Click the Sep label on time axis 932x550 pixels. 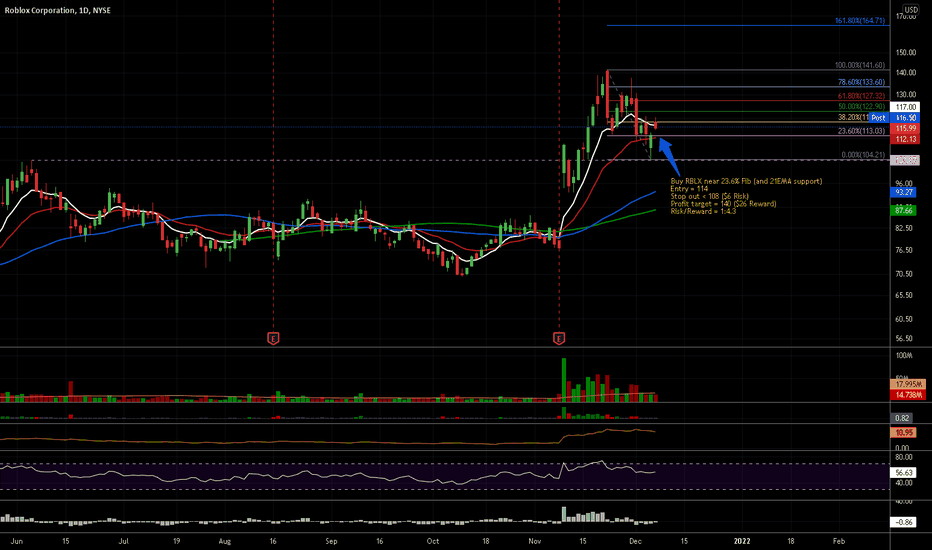tap(331, 541)
